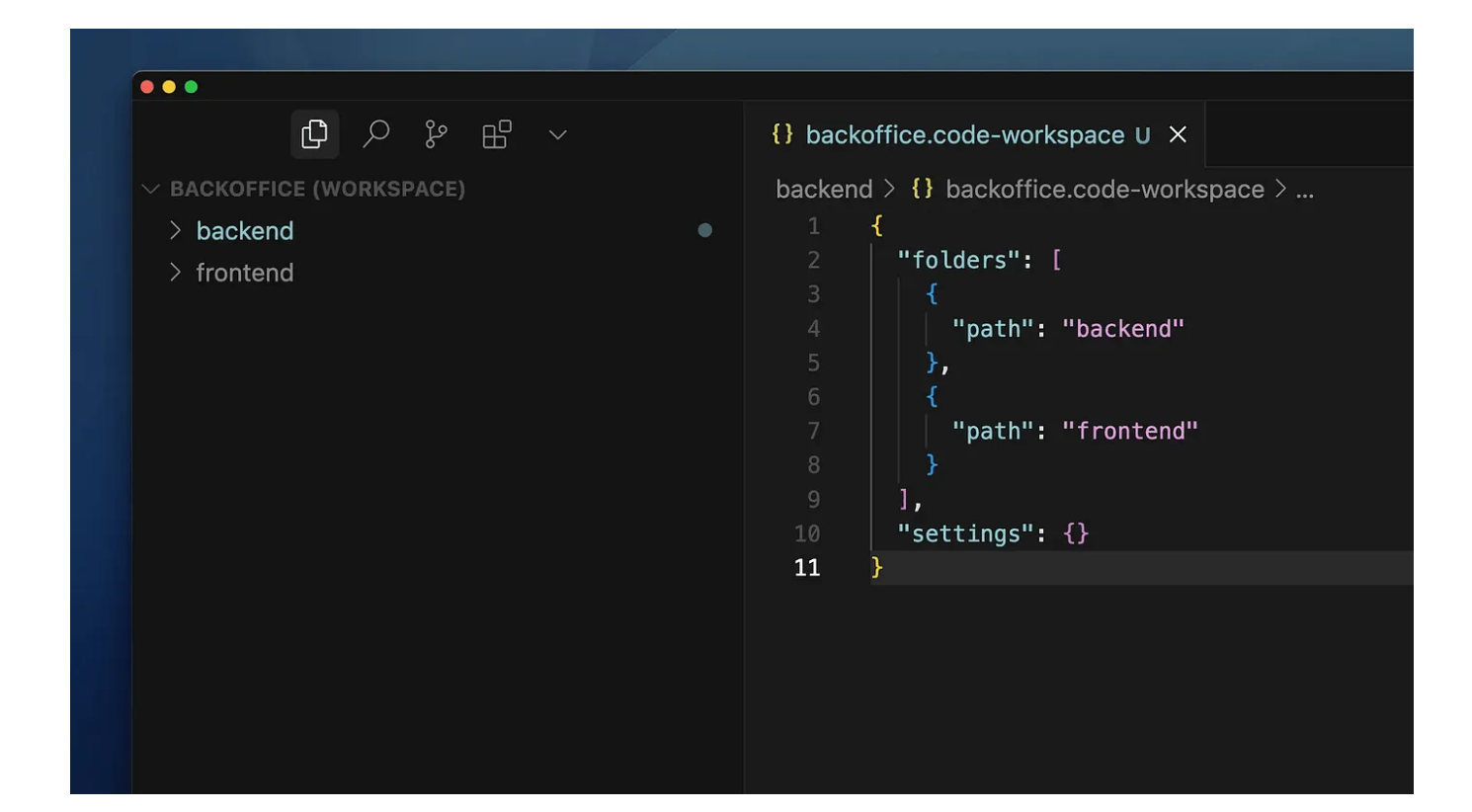Click the green fullscreen window button
Screen dimensions: 1472x812
(191, 87)
